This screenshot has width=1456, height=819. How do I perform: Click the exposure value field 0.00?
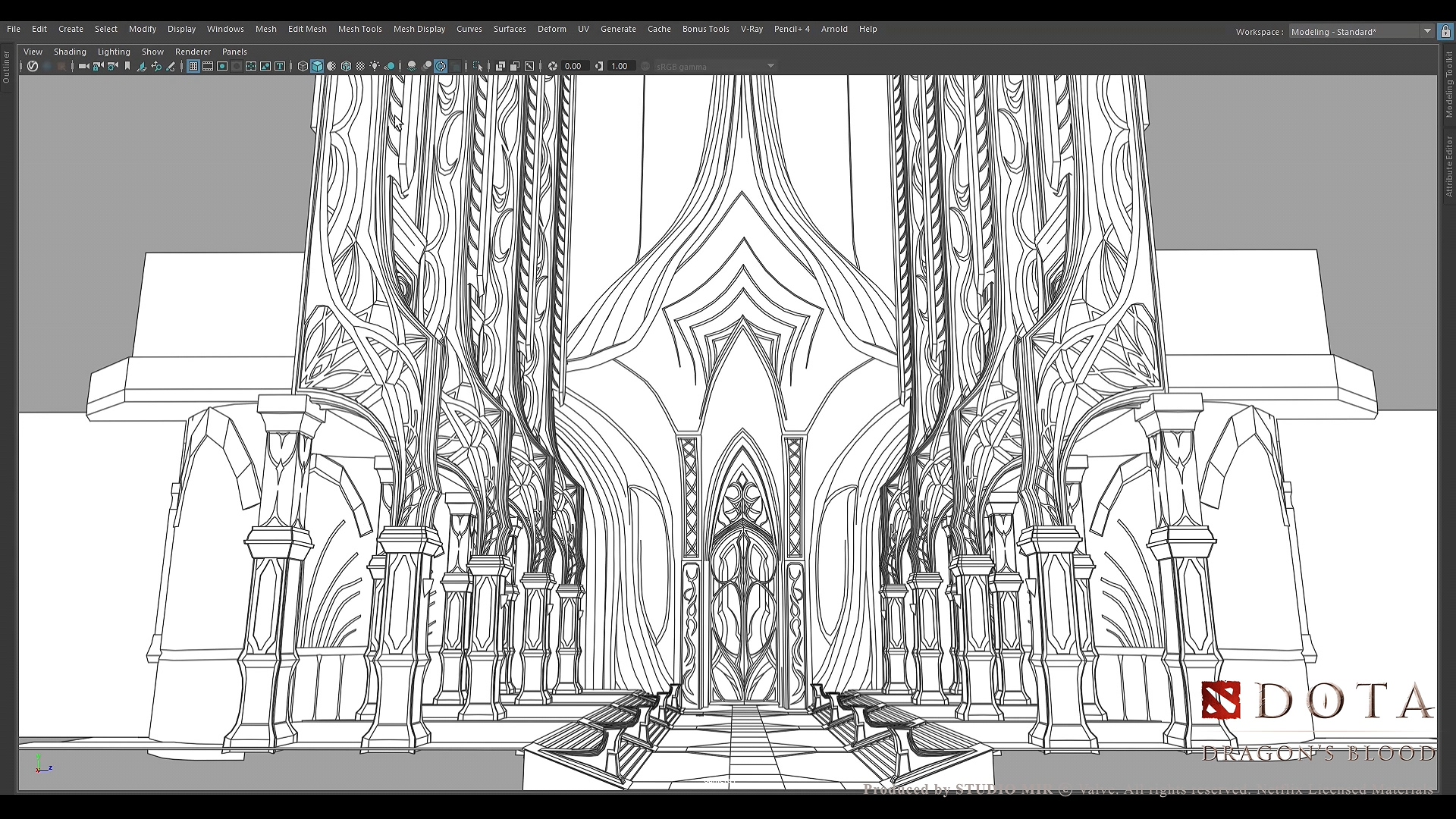pyautogui.click(x=576, y=66)
